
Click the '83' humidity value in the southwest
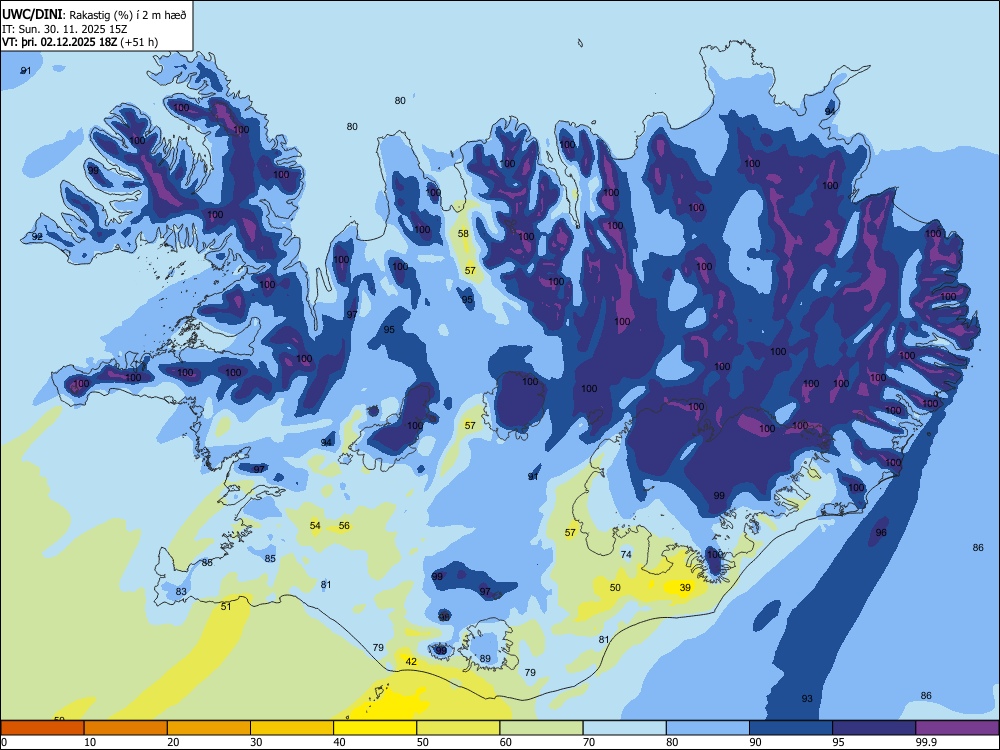pyautogui.click(x=181, y=591)
